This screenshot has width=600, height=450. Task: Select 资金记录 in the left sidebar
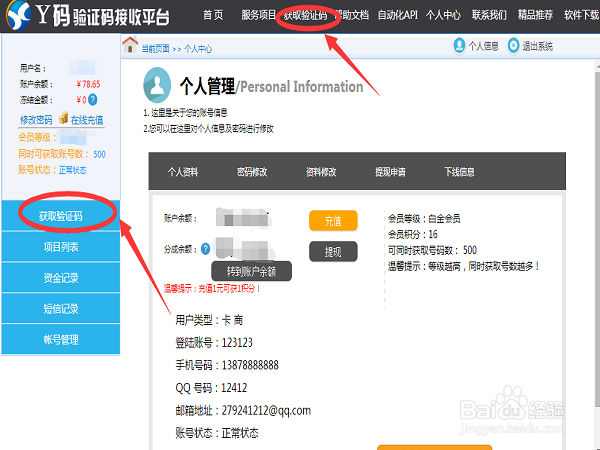pos(61,278)
